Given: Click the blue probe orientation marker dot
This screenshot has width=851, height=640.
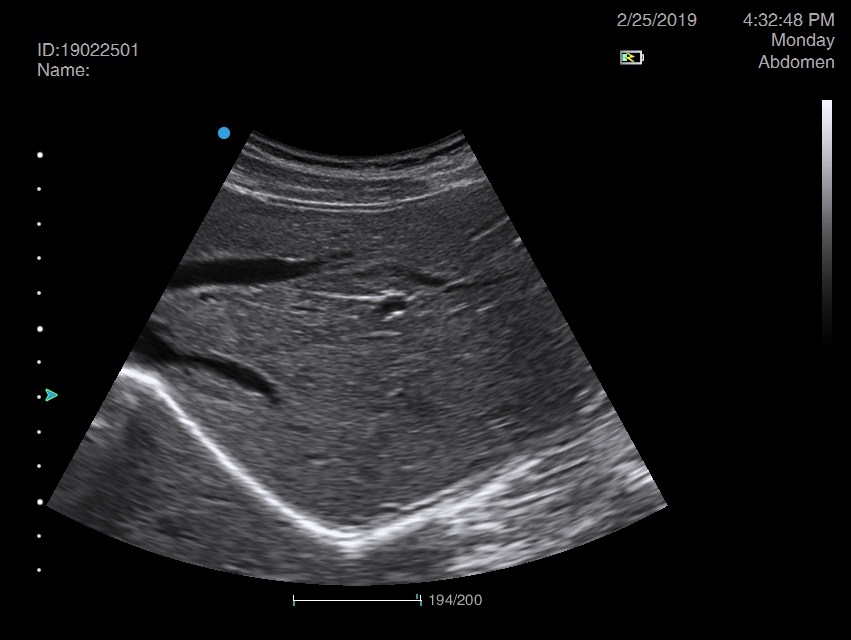Looking at the screenshot, I should (x=224, y=133).
